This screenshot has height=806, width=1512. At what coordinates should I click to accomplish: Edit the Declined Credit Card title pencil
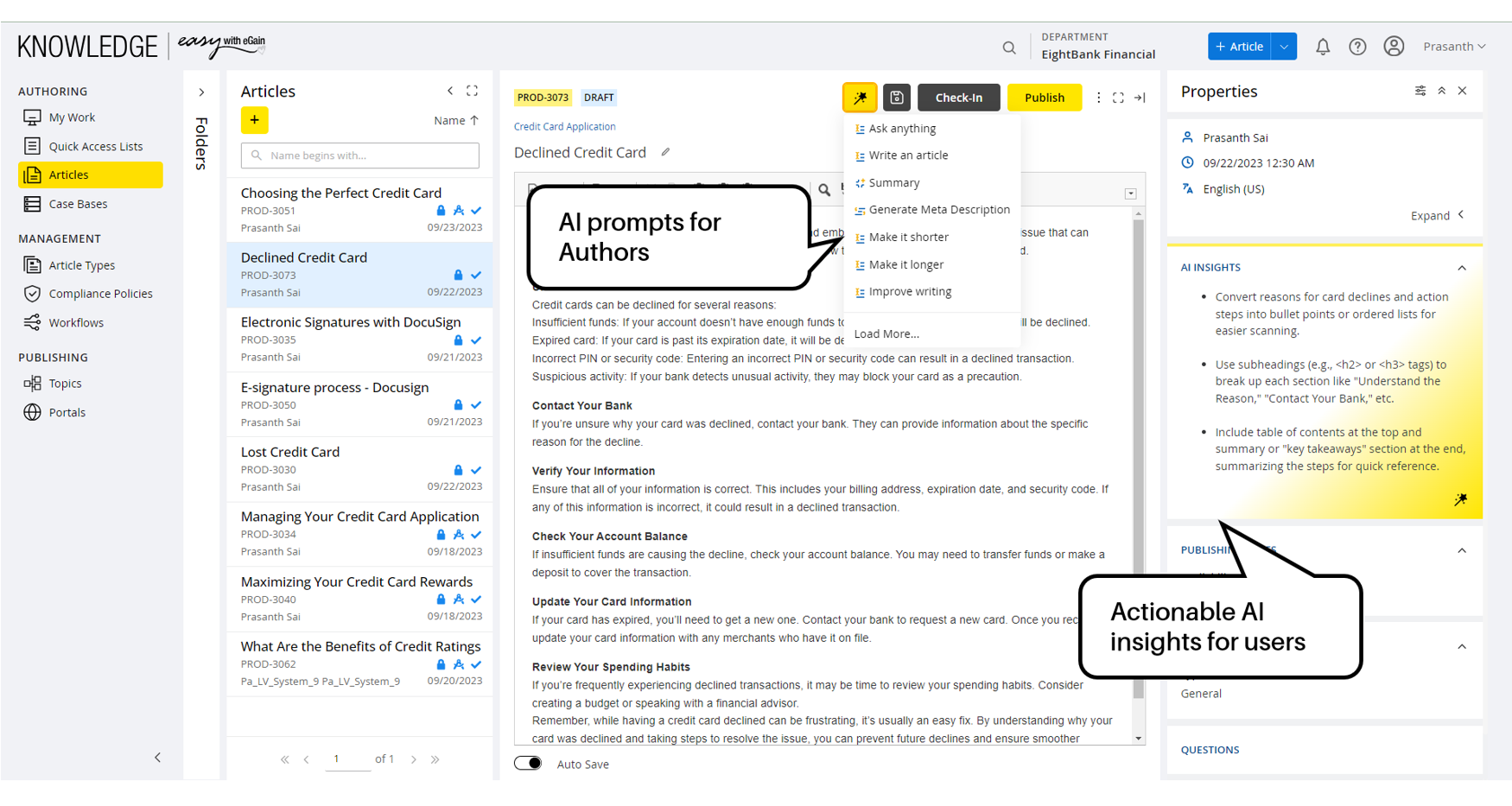(x=665, y=152)
